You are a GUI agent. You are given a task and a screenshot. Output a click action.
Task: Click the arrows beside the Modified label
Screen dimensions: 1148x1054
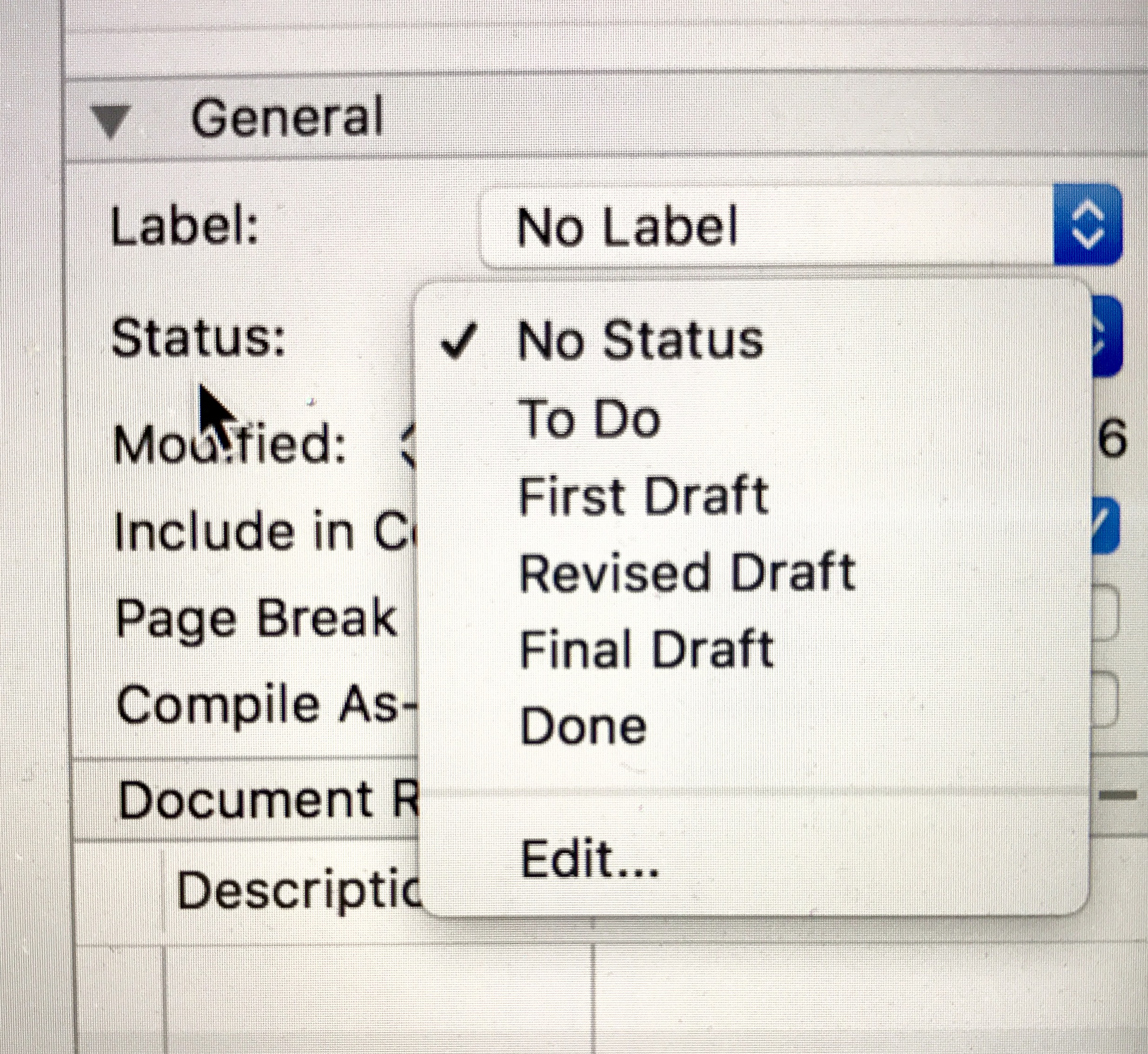coord(408,445)
